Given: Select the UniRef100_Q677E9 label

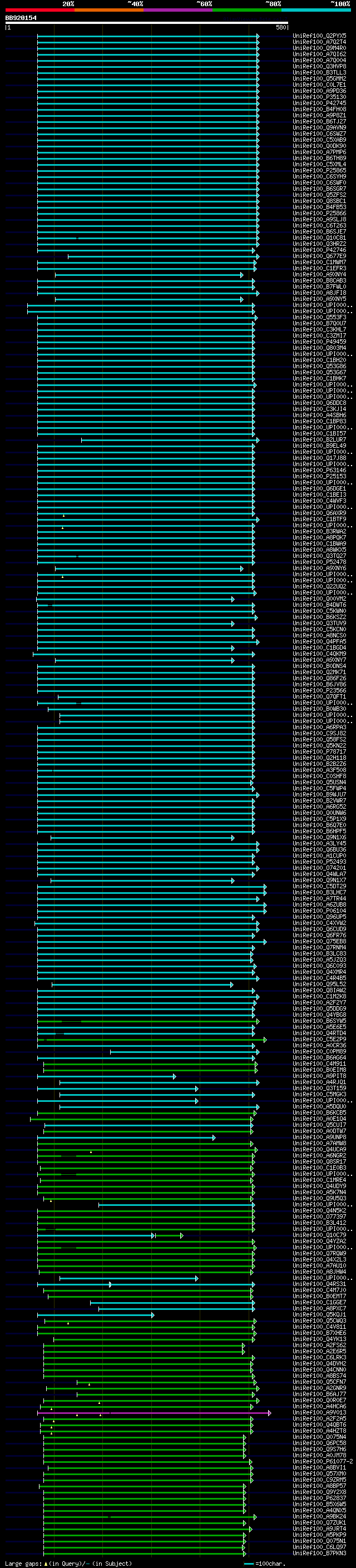Looking at the screenshot, I should point(319,256).
